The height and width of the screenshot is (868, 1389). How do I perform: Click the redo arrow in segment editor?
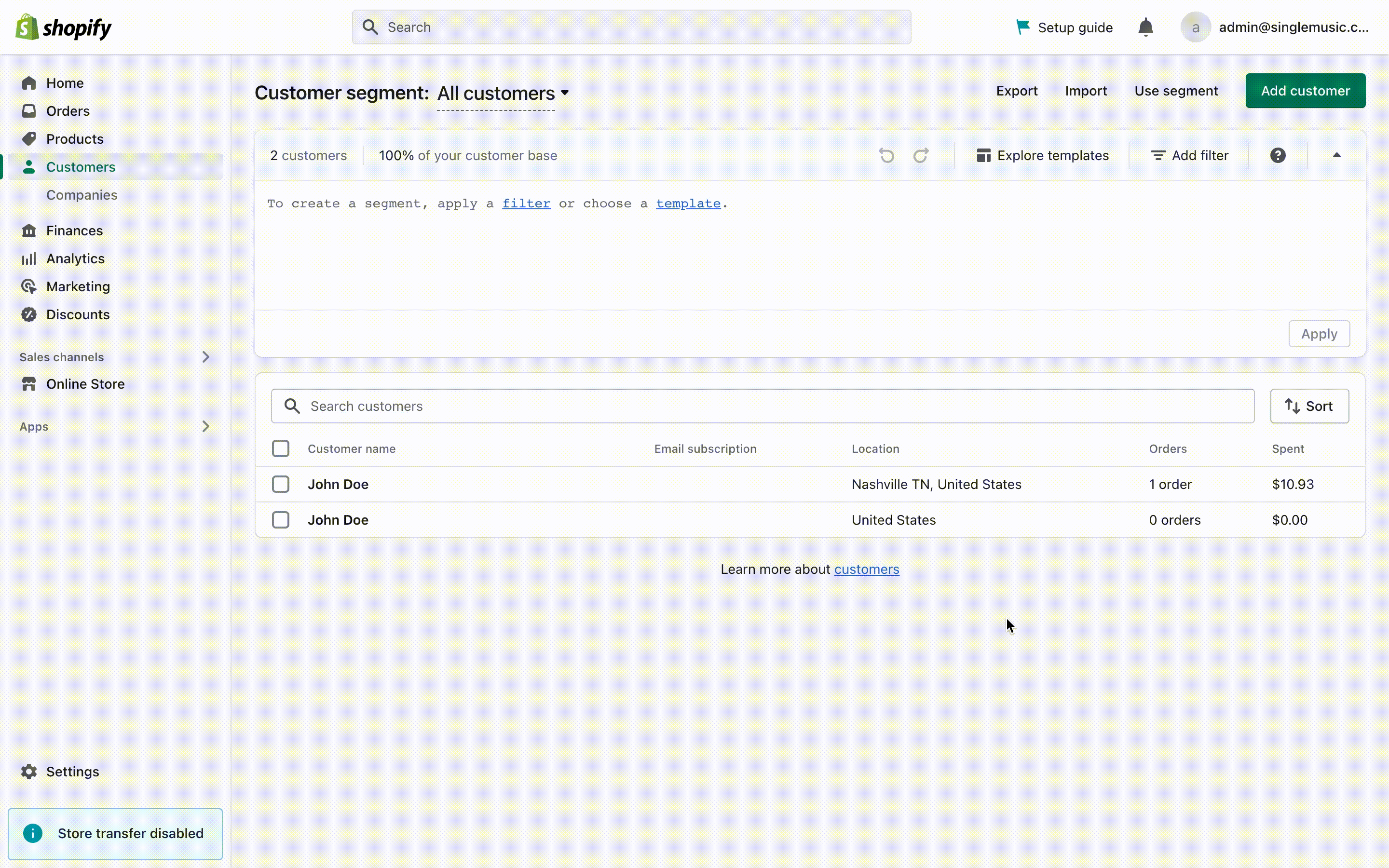pos(921,156)
